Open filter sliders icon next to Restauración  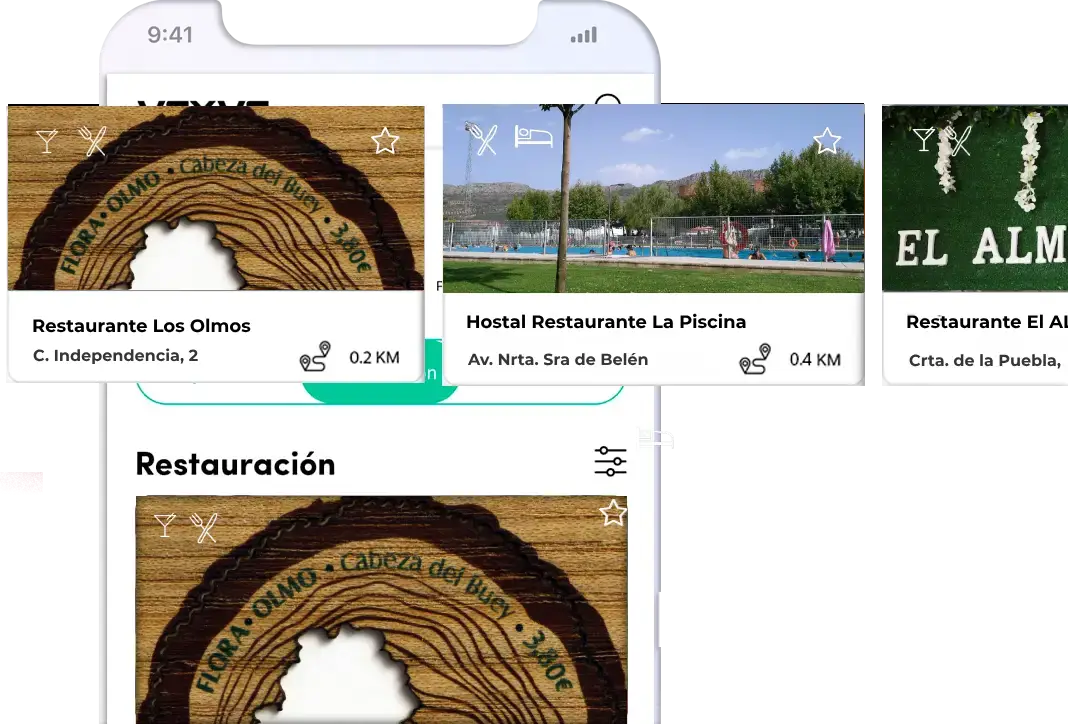point(610,461)
